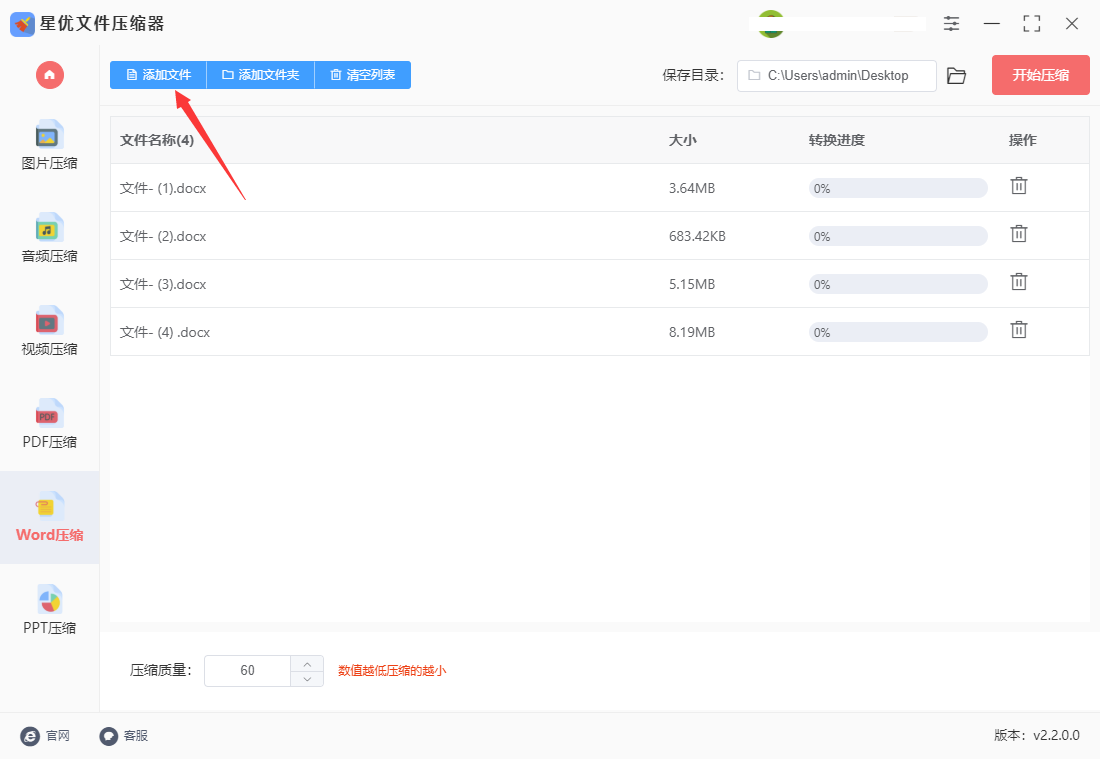
Task: Open the PPT压缩 section
Action: coord(49,610)
